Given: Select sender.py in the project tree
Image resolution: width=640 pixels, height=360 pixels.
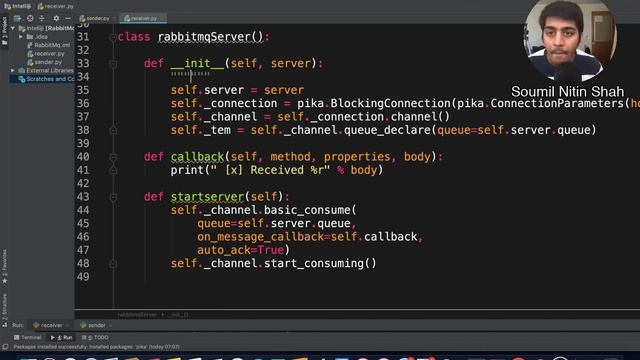Looking at the screenshot, I should (44, 62).
